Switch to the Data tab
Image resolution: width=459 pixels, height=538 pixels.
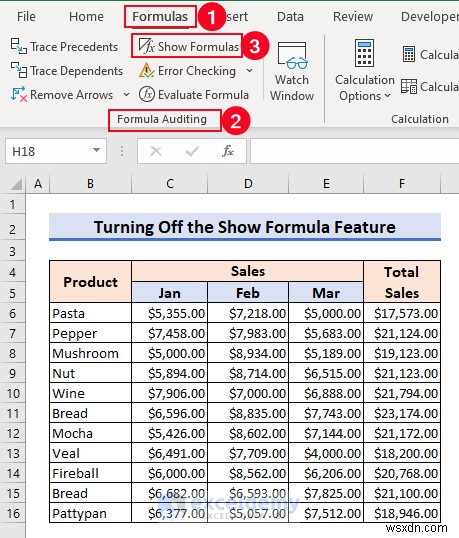(x=290, y=16)
